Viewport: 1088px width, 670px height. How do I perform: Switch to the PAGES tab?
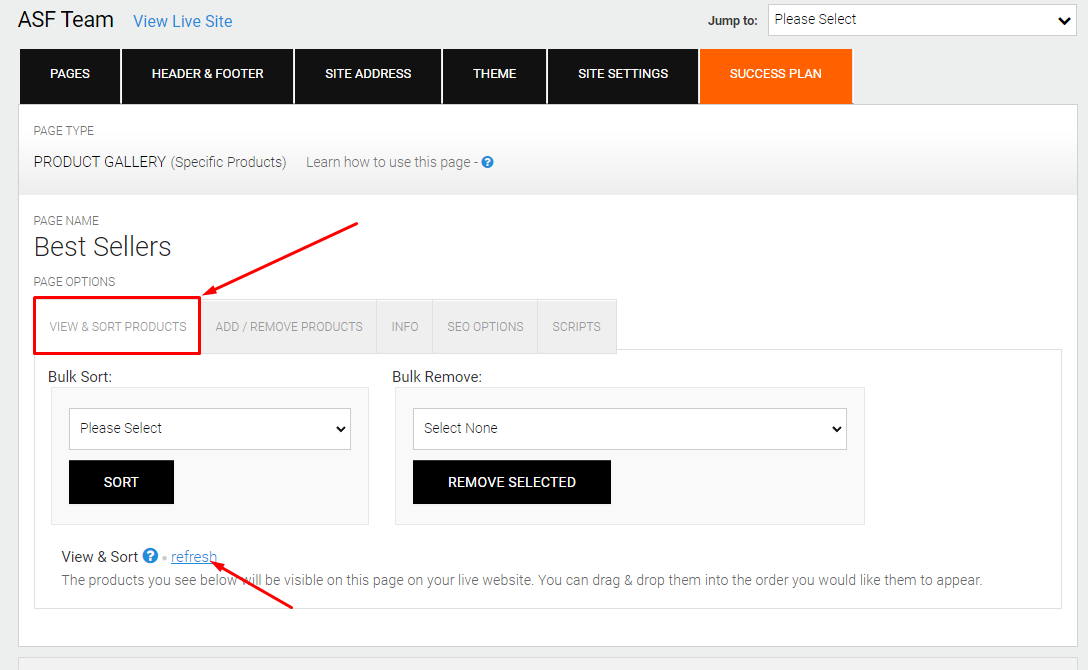[x=69, y=76]
